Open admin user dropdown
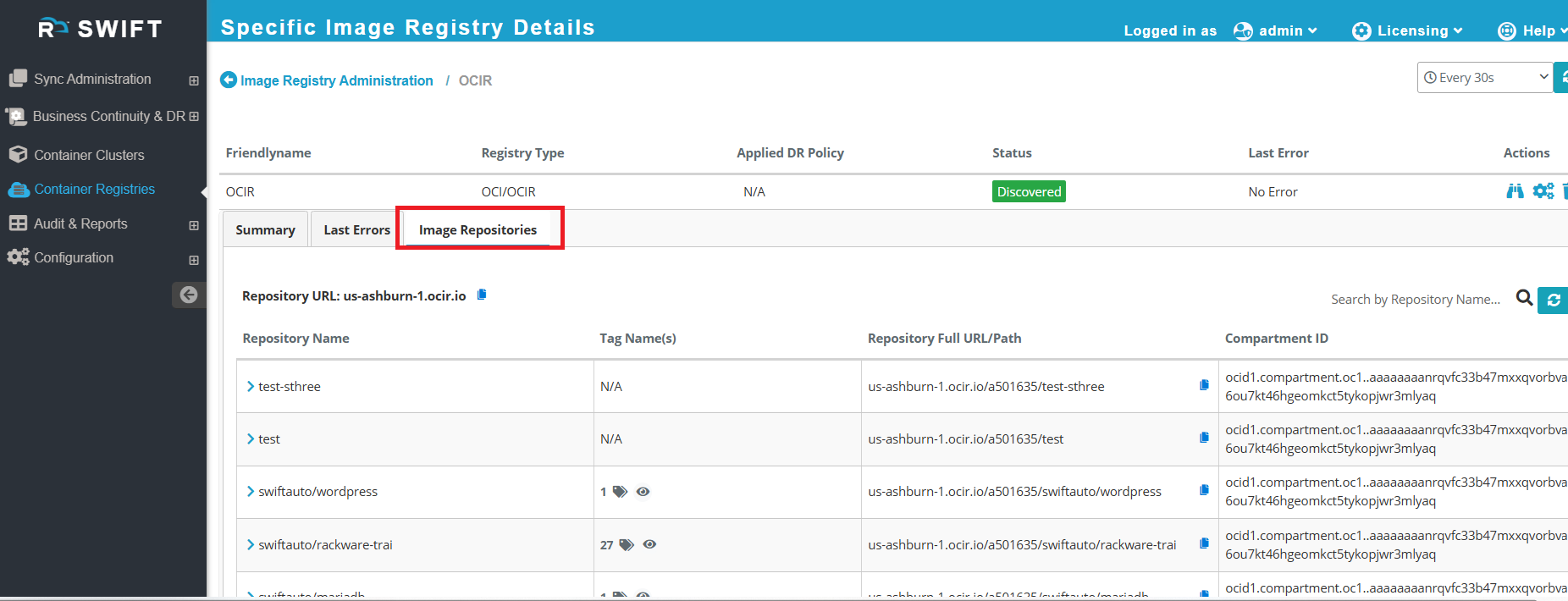The width and height of the screenshot is (1568, 601). [x=1287, y=30]
